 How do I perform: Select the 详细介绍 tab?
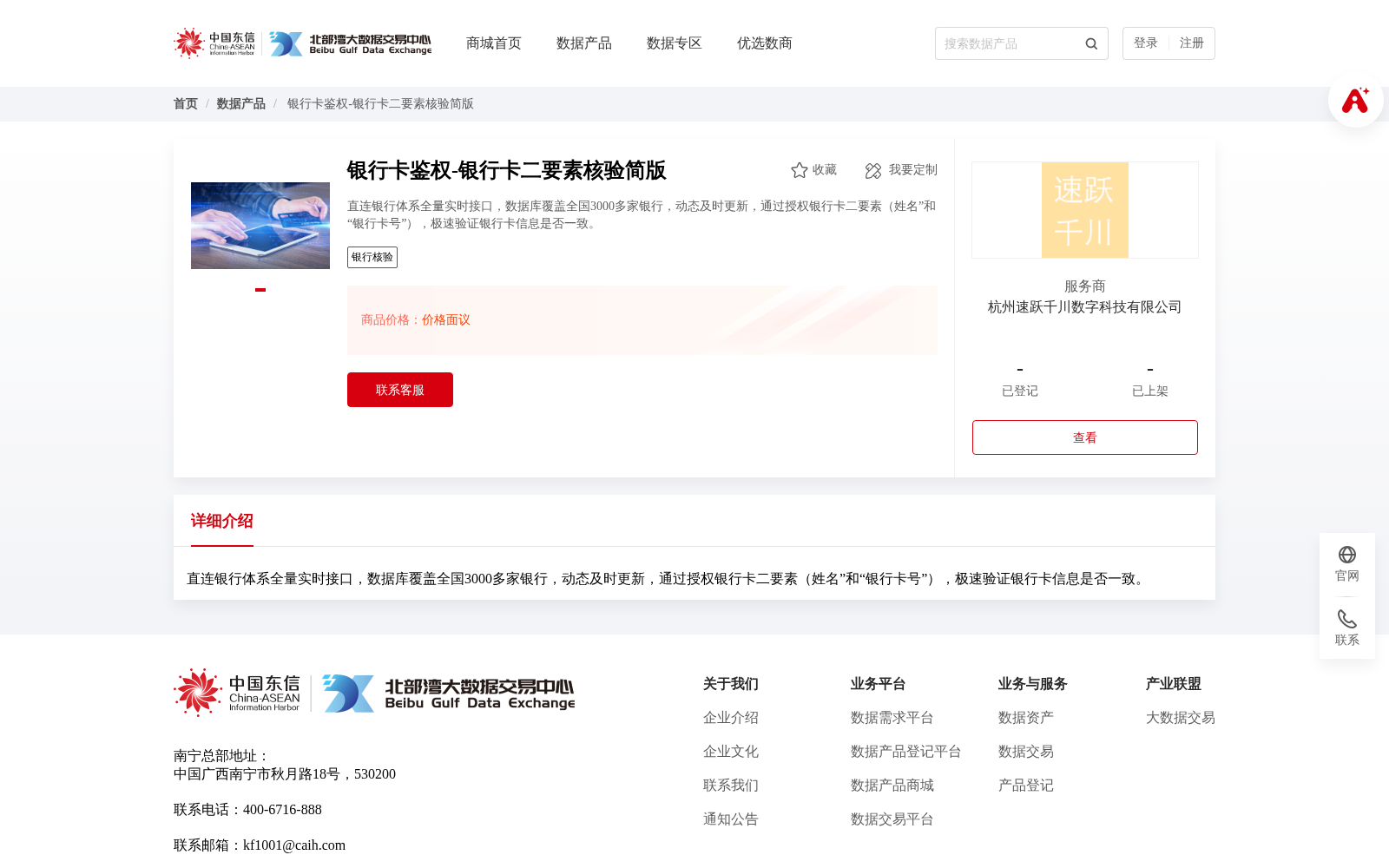click(x=222, y=521)
